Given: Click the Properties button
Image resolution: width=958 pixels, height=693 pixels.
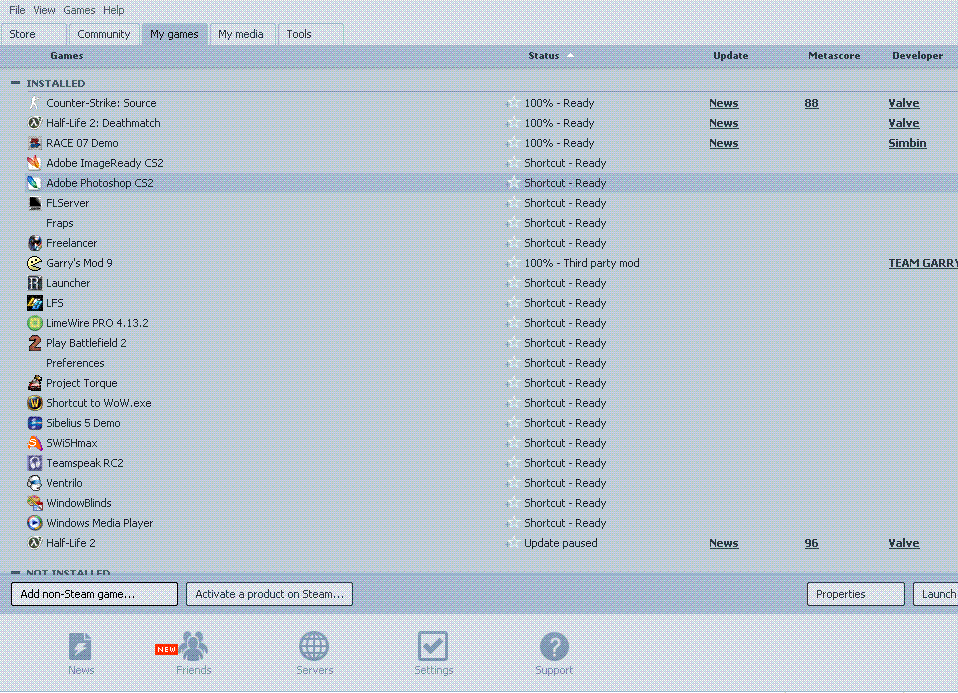Looking at the screenshot, I should (x=855, y=594).
